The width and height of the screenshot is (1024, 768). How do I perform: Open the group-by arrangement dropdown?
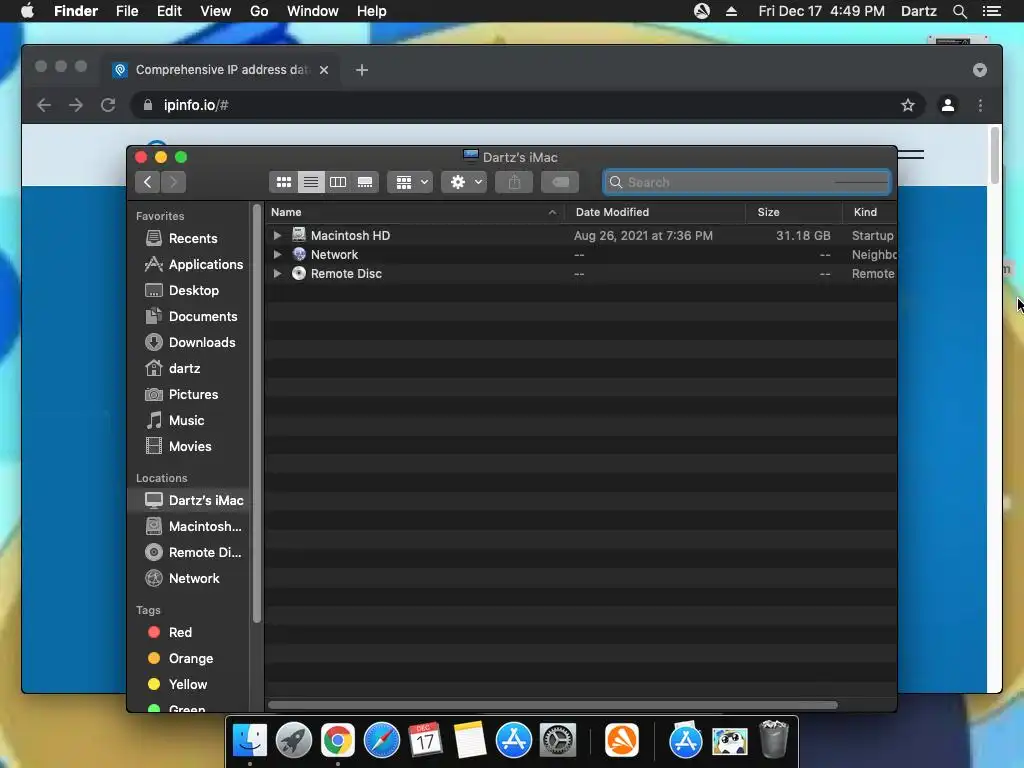pyautogui.click(x=410, y=182)
